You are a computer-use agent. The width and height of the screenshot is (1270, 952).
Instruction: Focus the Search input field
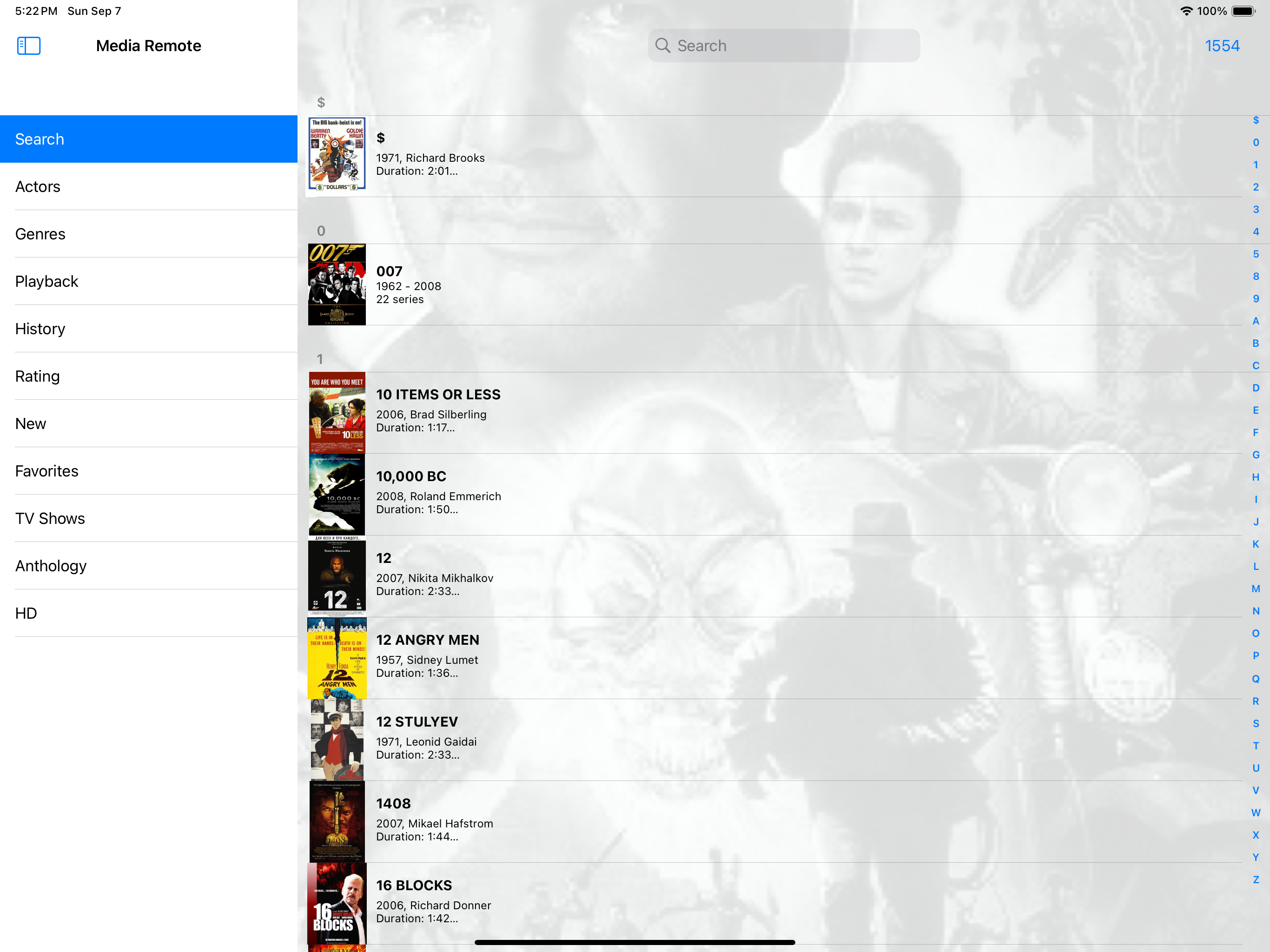(x=784, y=46)
